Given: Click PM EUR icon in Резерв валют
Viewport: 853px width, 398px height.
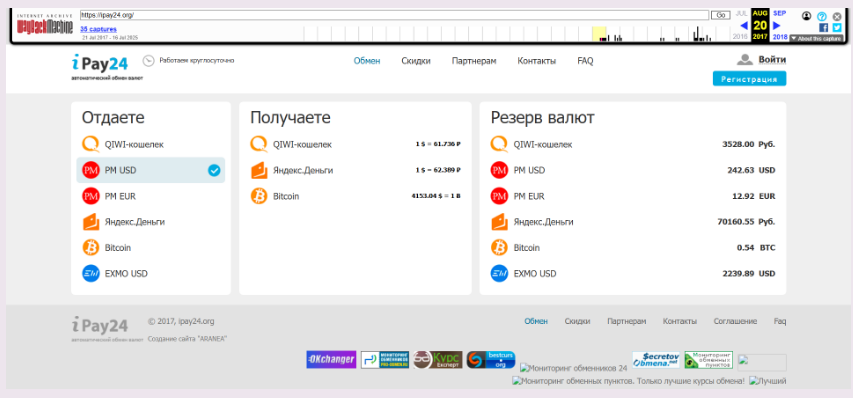Looking at the screenshot, I should coord(499,196).
